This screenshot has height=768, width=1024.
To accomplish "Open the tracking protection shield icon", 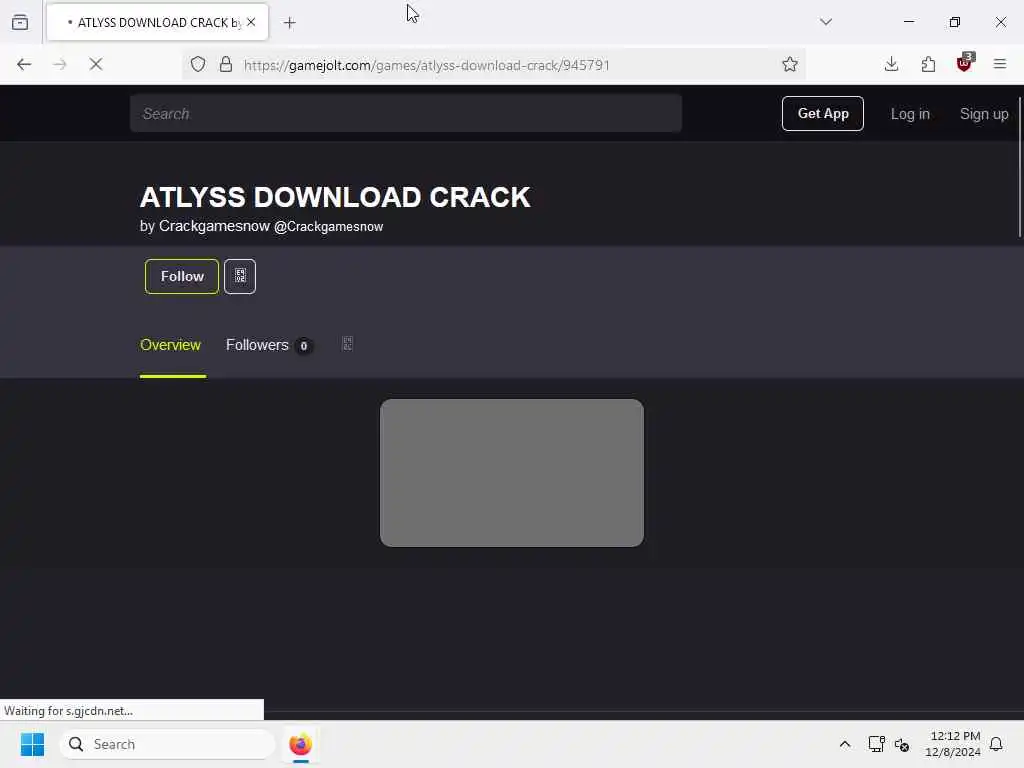I will (198, 64).
